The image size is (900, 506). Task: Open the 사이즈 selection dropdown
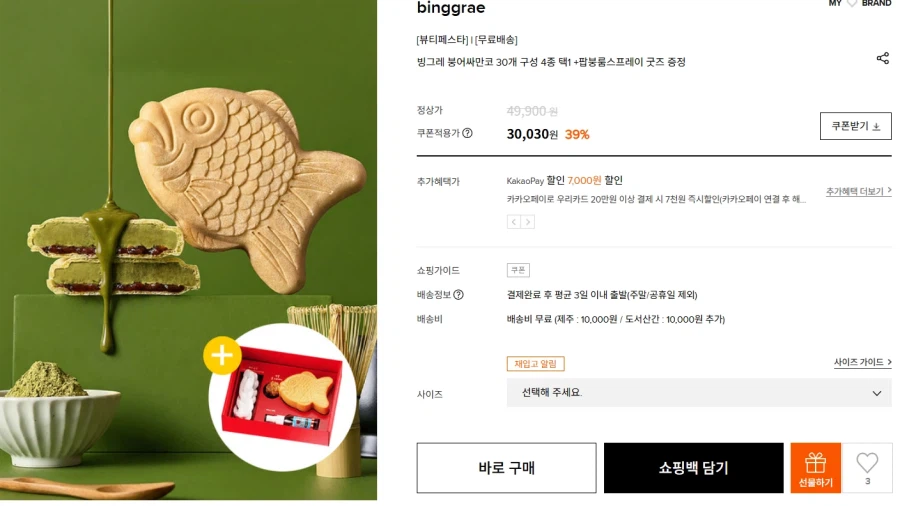(699, 393)
